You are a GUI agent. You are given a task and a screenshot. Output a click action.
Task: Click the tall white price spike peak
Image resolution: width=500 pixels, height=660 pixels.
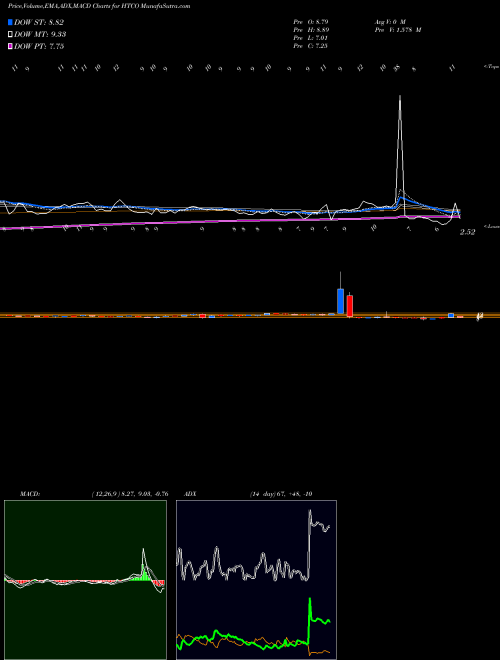tap(400, 98)
